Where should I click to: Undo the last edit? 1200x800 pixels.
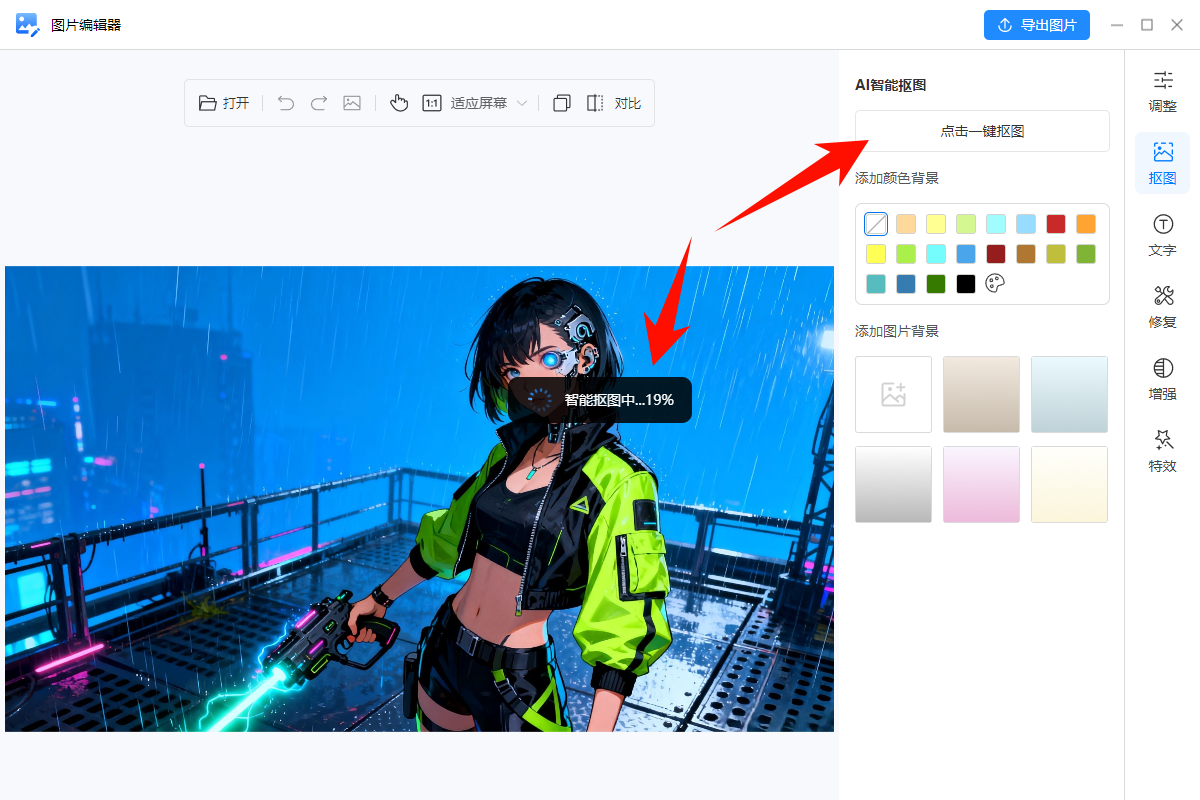point(286,103)
